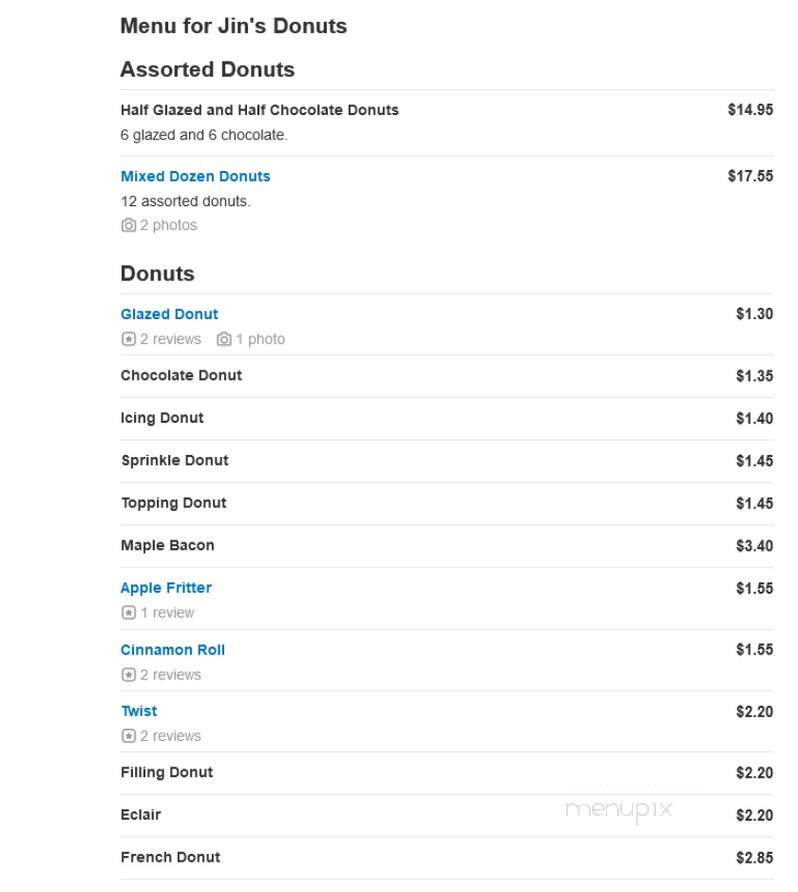Click the camera icon beside 2 photos

point(129,225)
